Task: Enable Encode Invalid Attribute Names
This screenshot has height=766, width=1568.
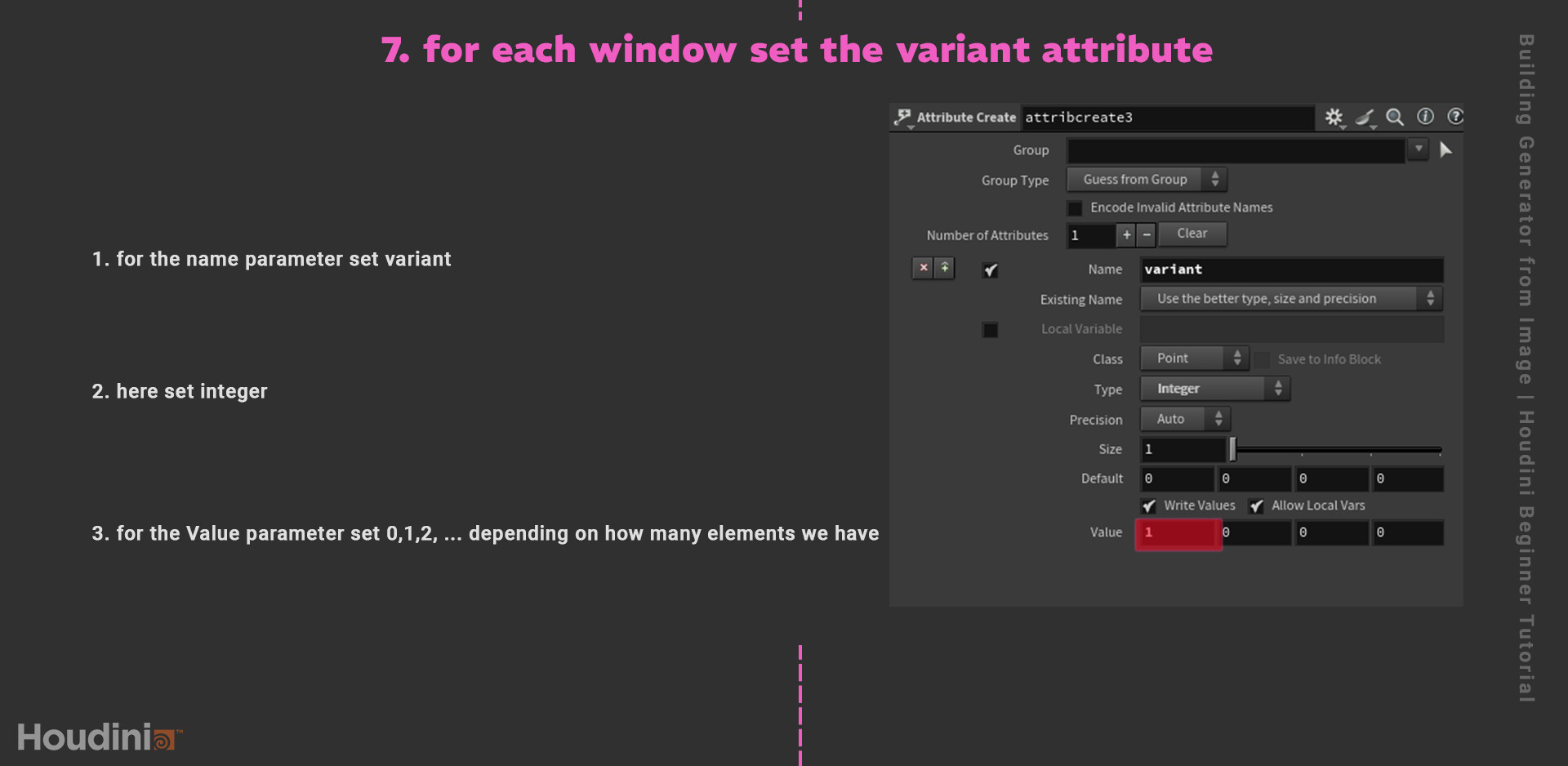Action: 1075,207
